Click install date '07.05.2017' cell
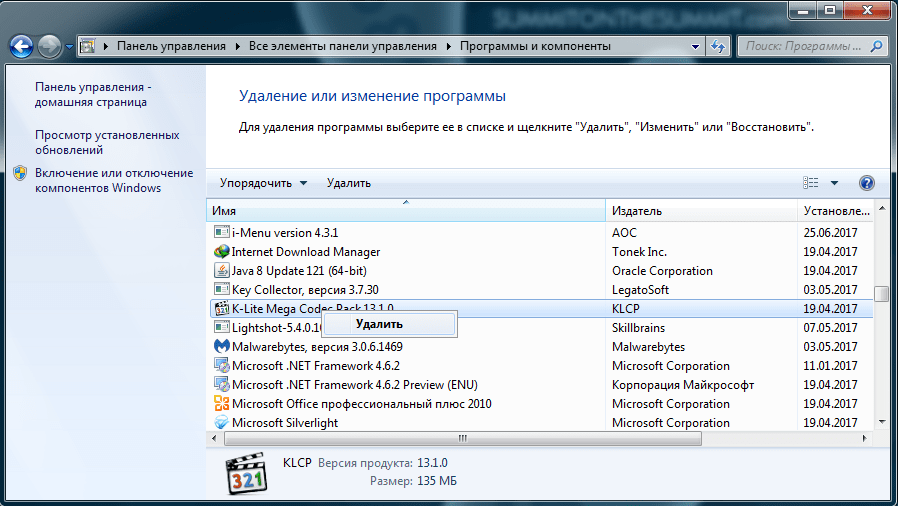The height and width of the screenshot is (506, 898). tap(830, 328)
